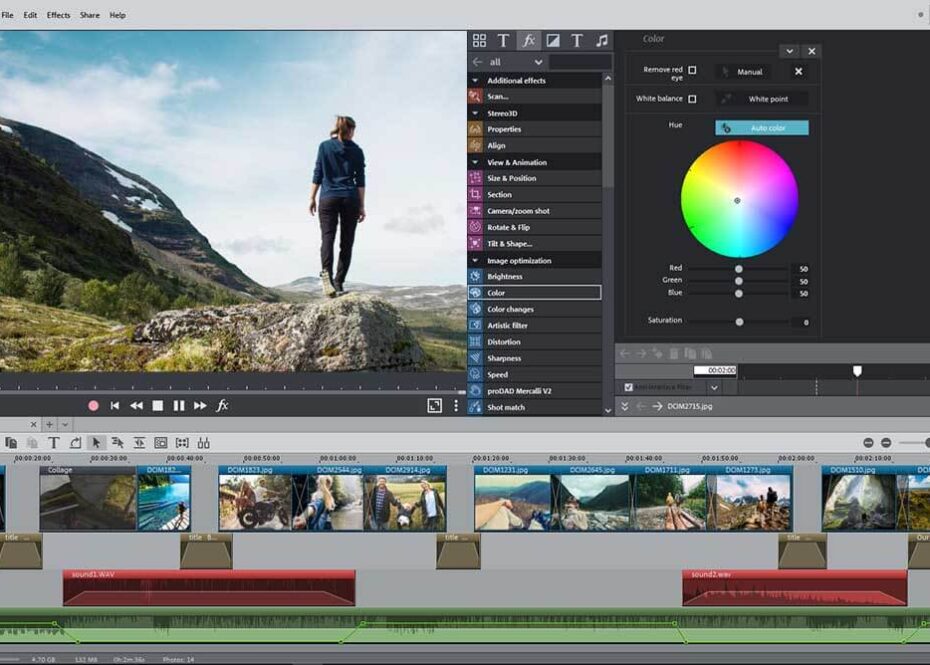Open the music note audio tab
This screenshot has width=930, height=665.
click(x=601, y=40)
